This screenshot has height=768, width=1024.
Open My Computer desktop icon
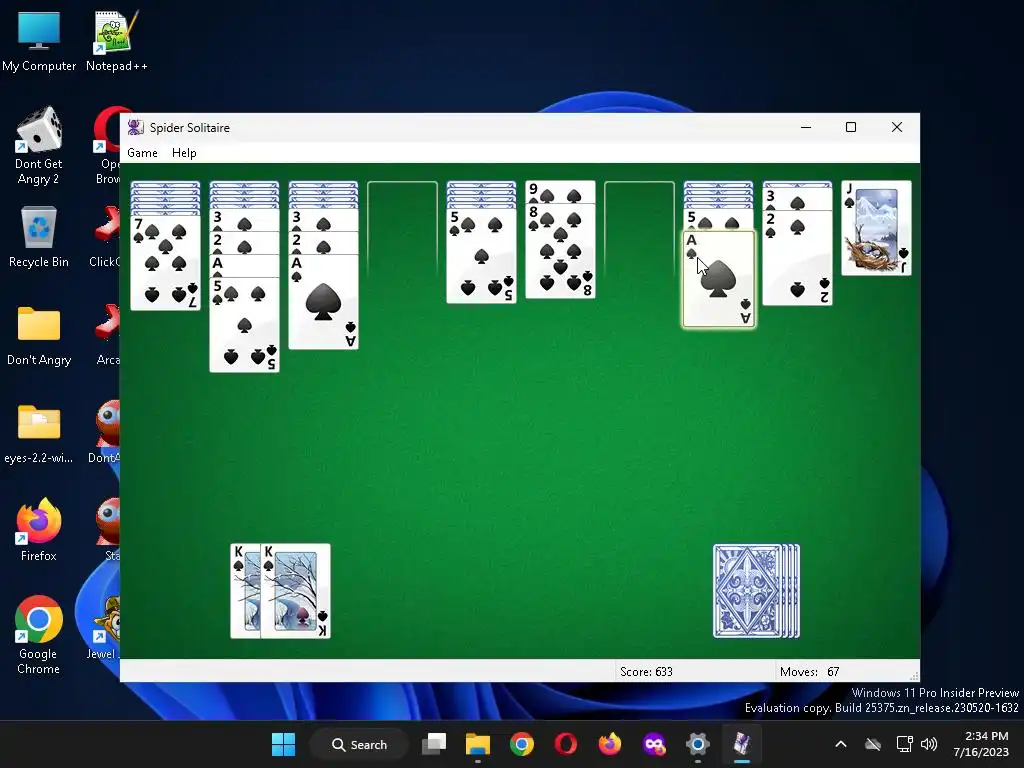(39, 40)
